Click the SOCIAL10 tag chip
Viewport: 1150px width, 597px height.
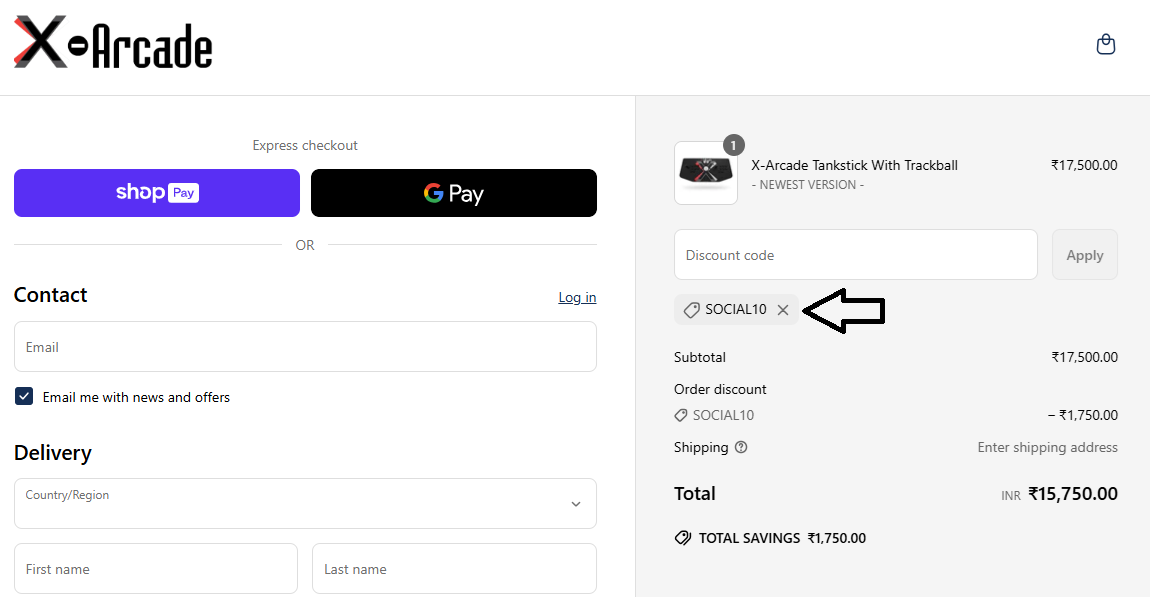tap(736, 310)
